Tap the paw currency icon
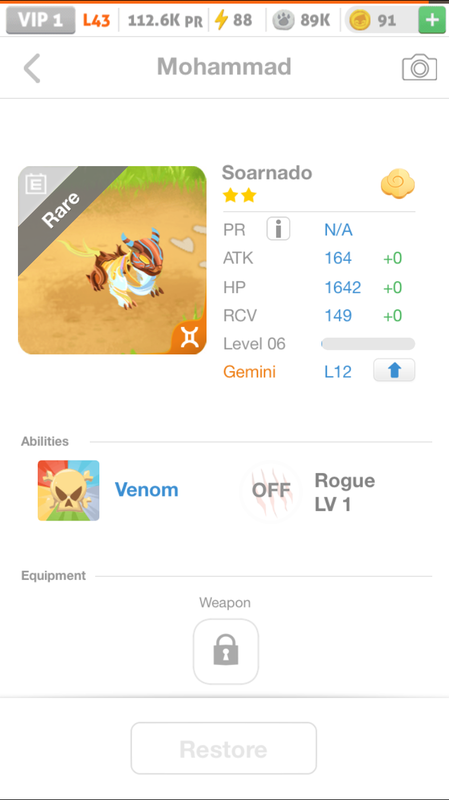Image resolution: width=449 pixels, height=800 pixels. point(282,20)
